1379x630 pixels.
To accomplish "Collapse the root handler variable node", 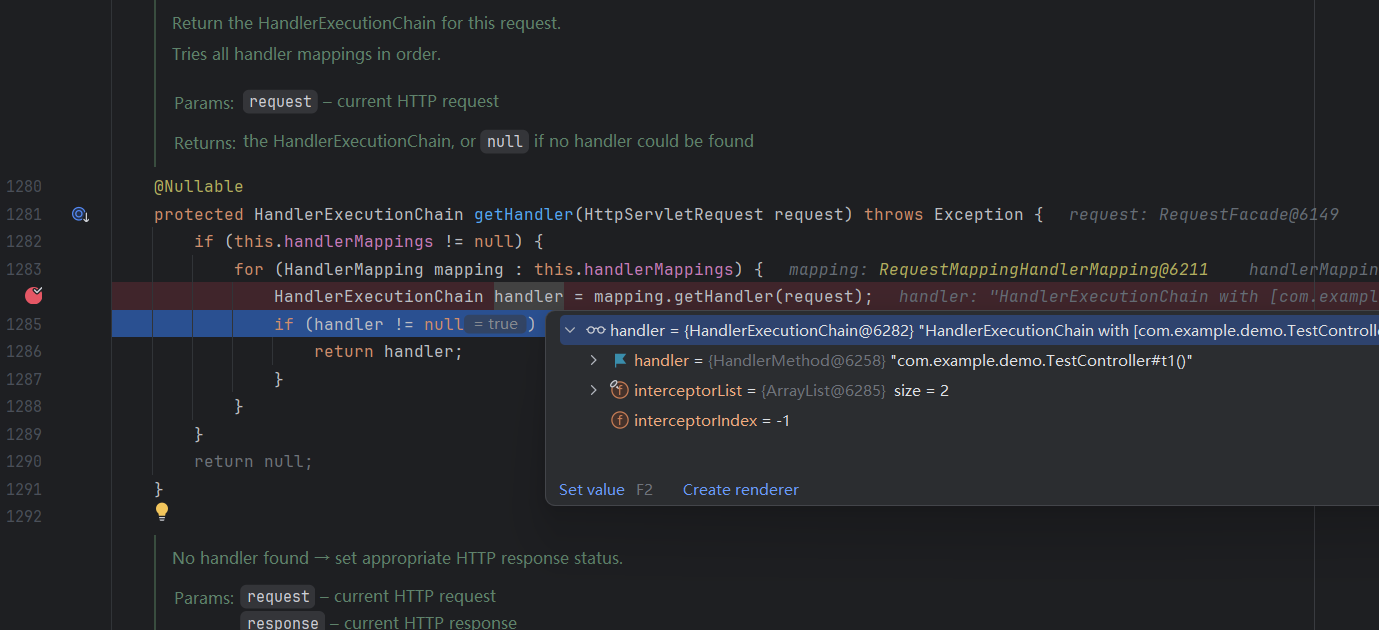I will 570,331.
